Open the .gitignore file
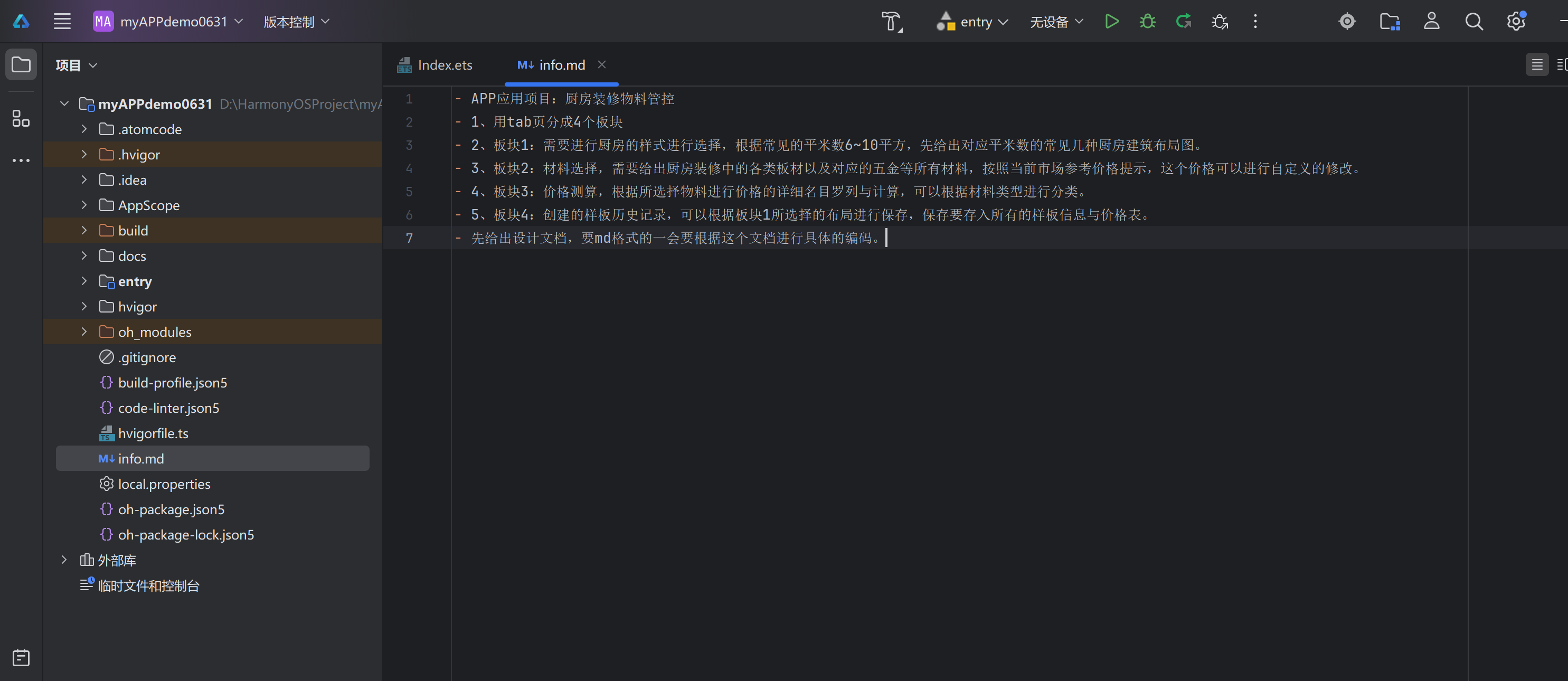Image resolution: width=1568 pixels, height=681 pixels. click(x=147, y=357)
